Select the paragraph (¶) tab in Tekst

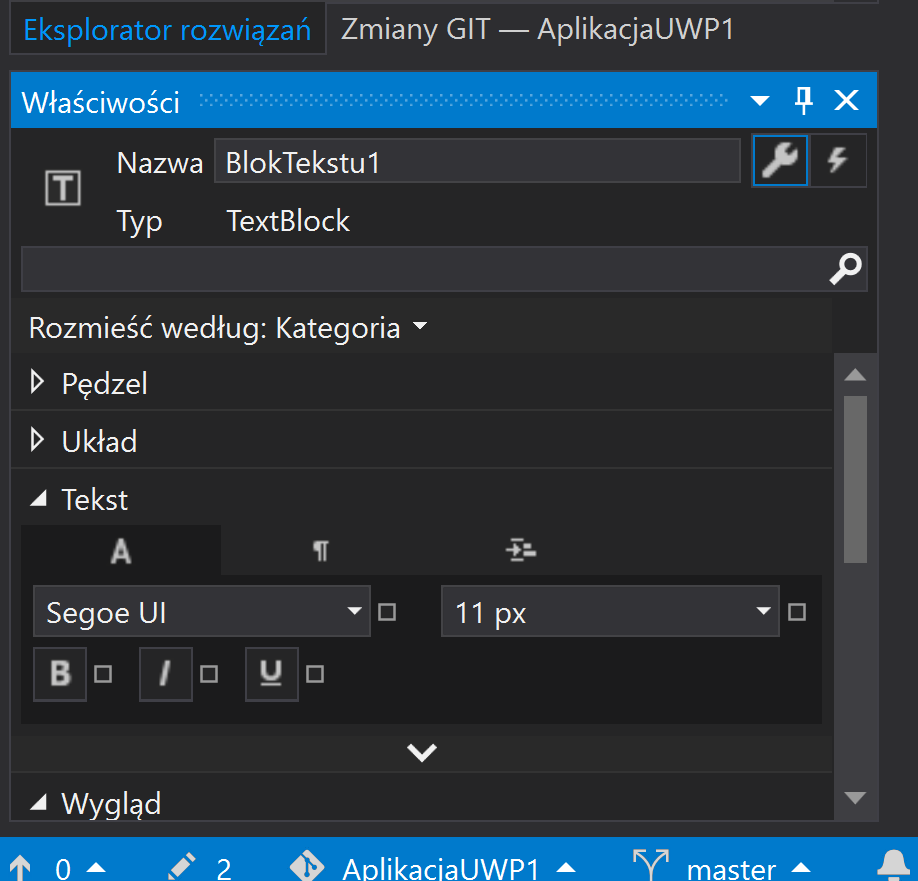(x=320, y=550)
